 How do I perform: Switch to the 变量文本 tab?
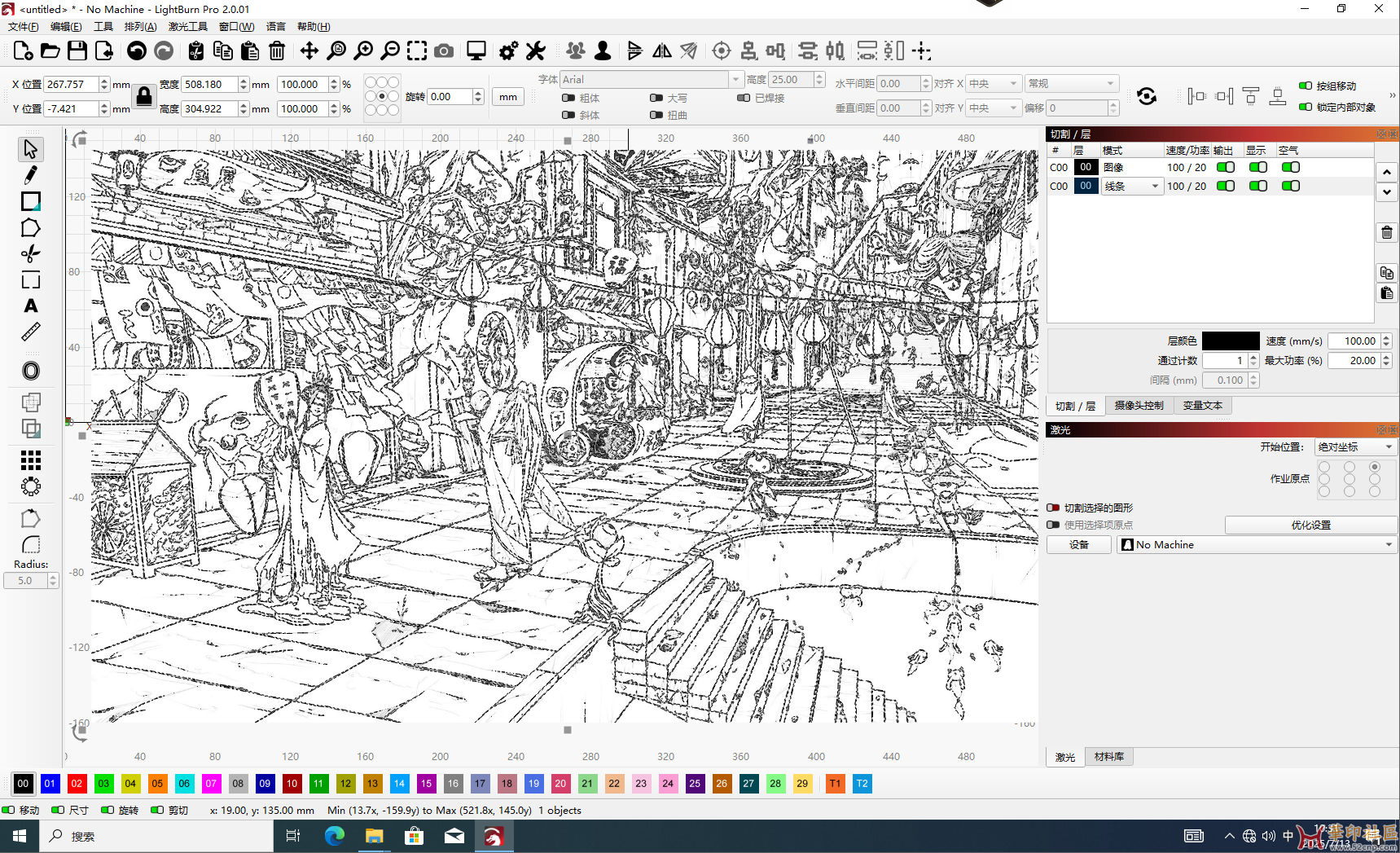[1203, 406]
